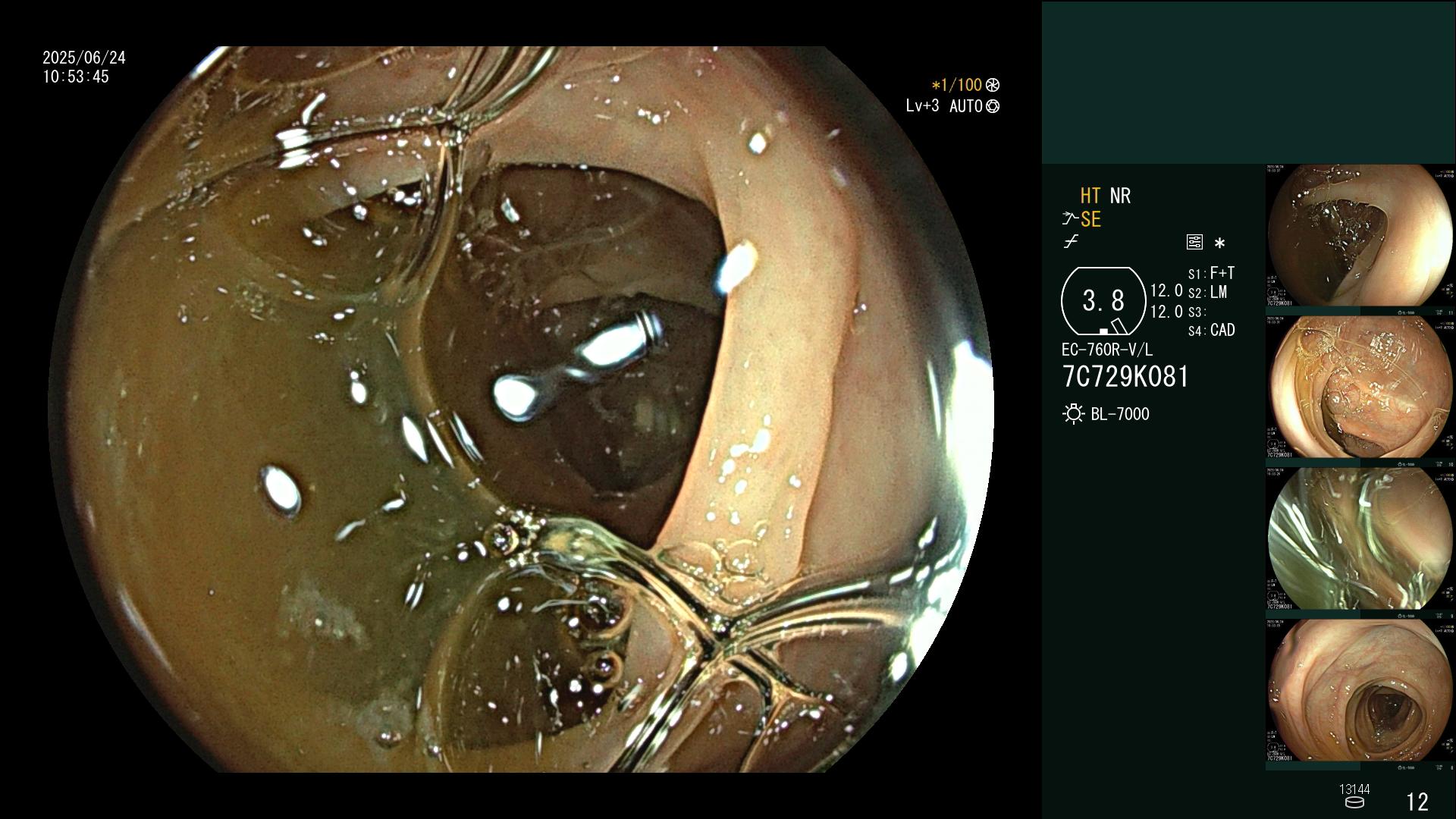1456x819 pixels.
Task: Click the *1/100 shutter speed value
Action: point(956,86)
